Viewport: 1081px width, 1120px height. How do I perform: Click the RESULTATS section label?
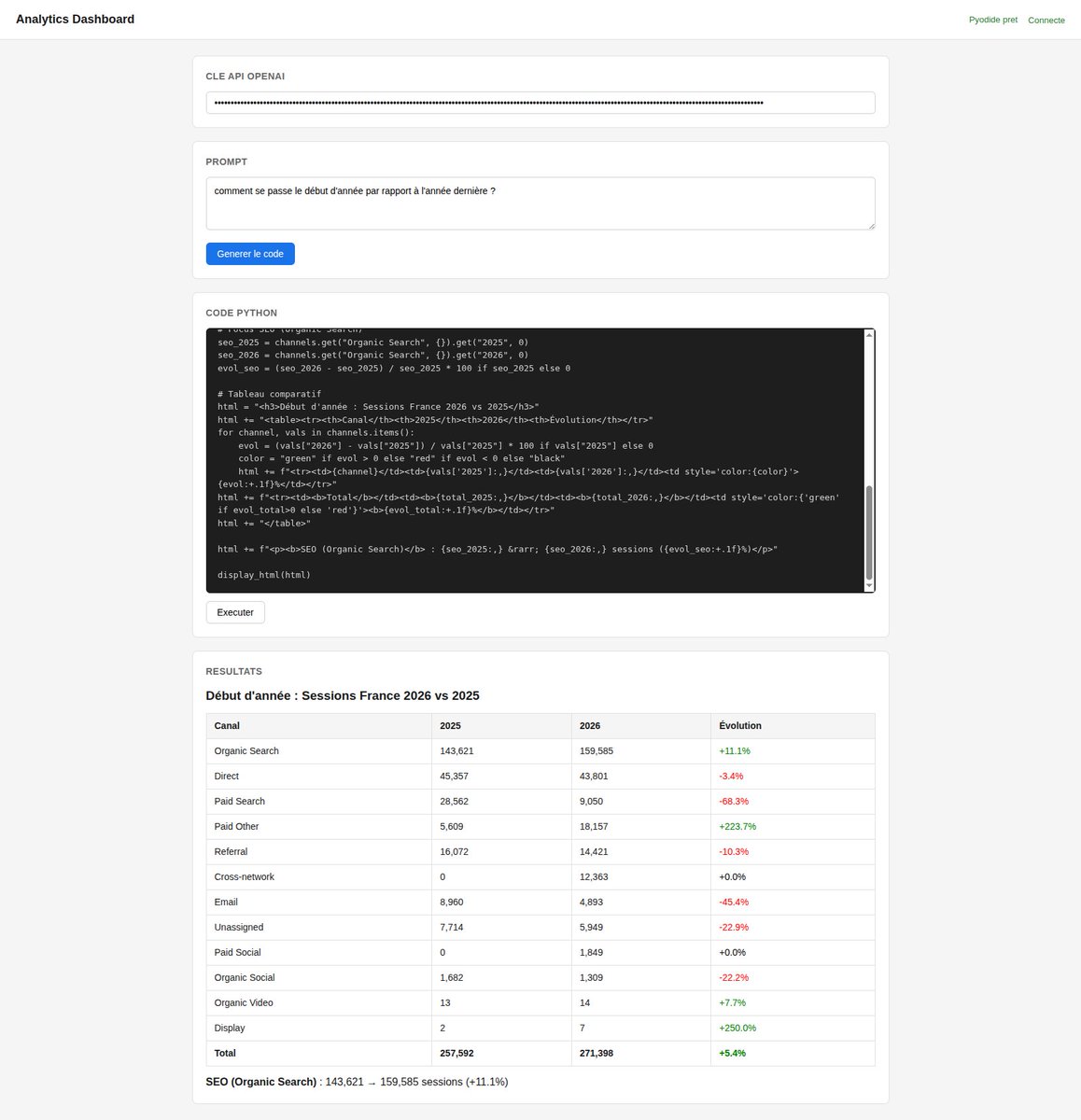click(234, 671)
